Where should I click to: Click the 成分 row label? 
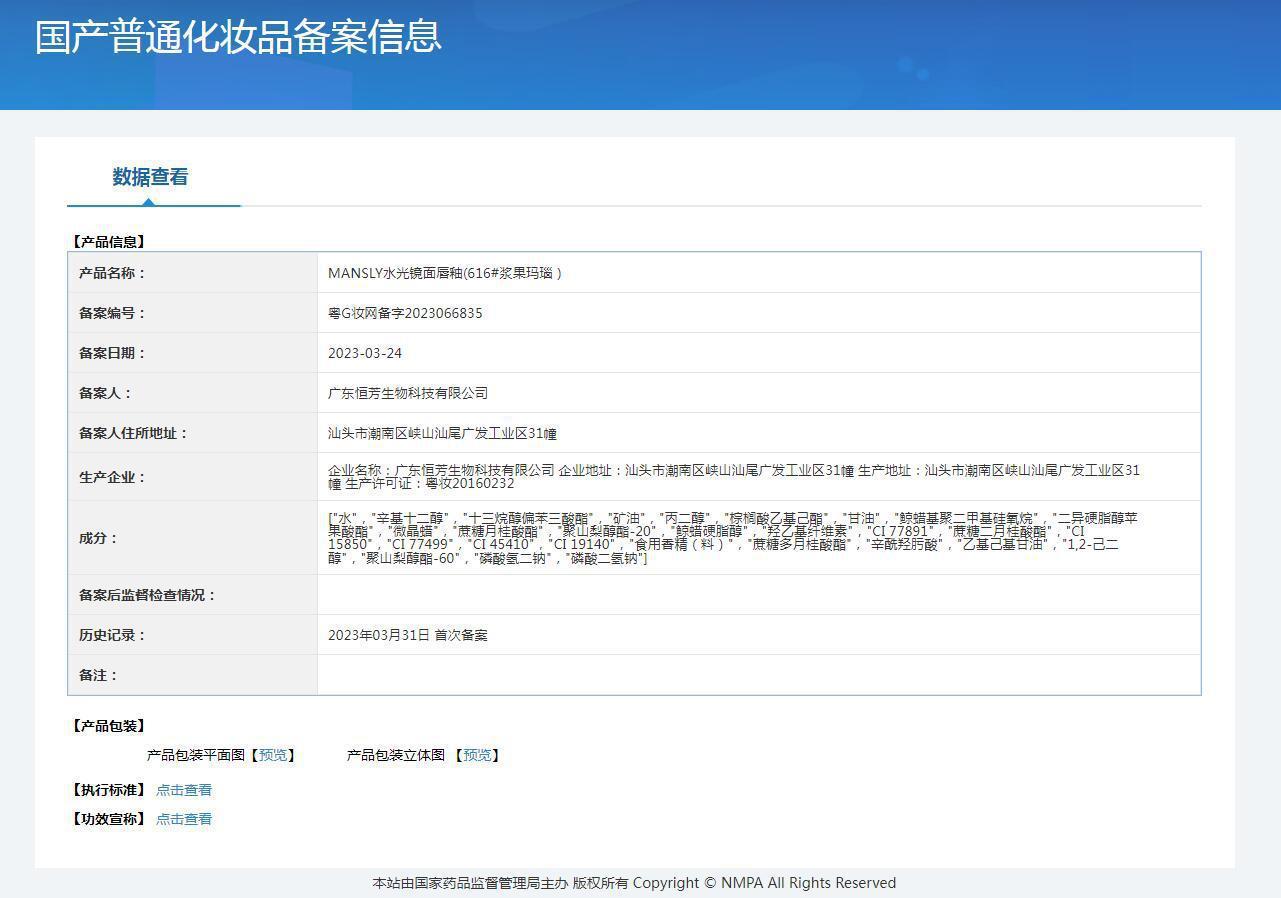tap(99, 538)
